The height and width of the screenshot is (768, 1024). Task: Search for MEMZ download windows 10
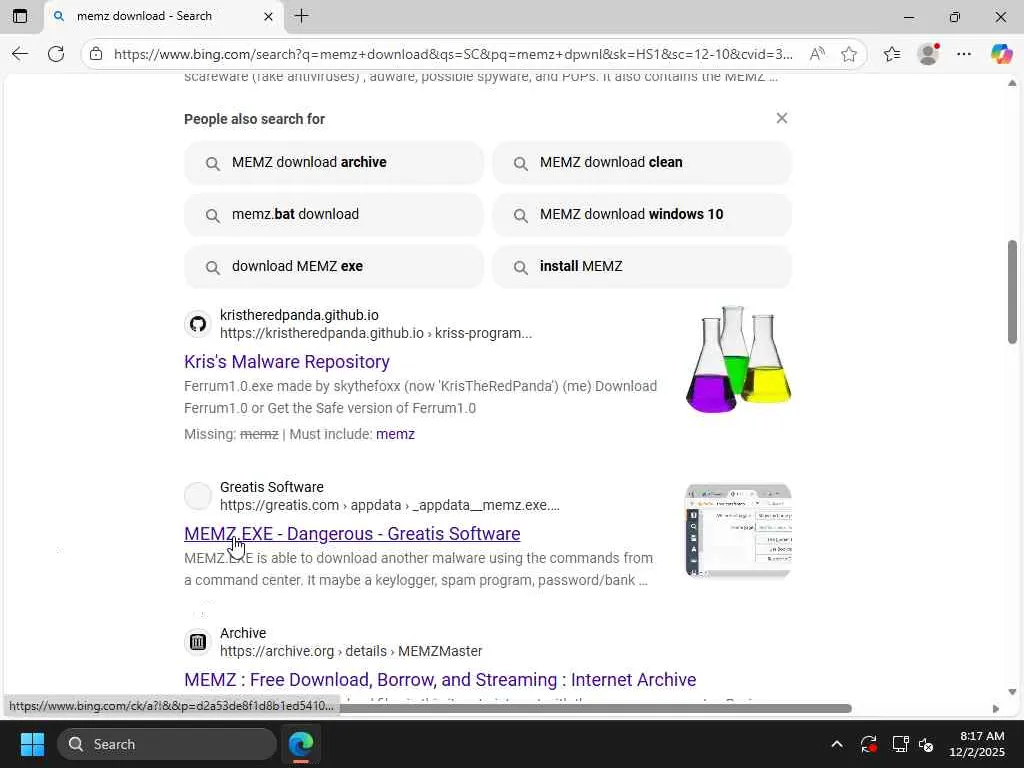pyautogui.click(x=642, y=214)
